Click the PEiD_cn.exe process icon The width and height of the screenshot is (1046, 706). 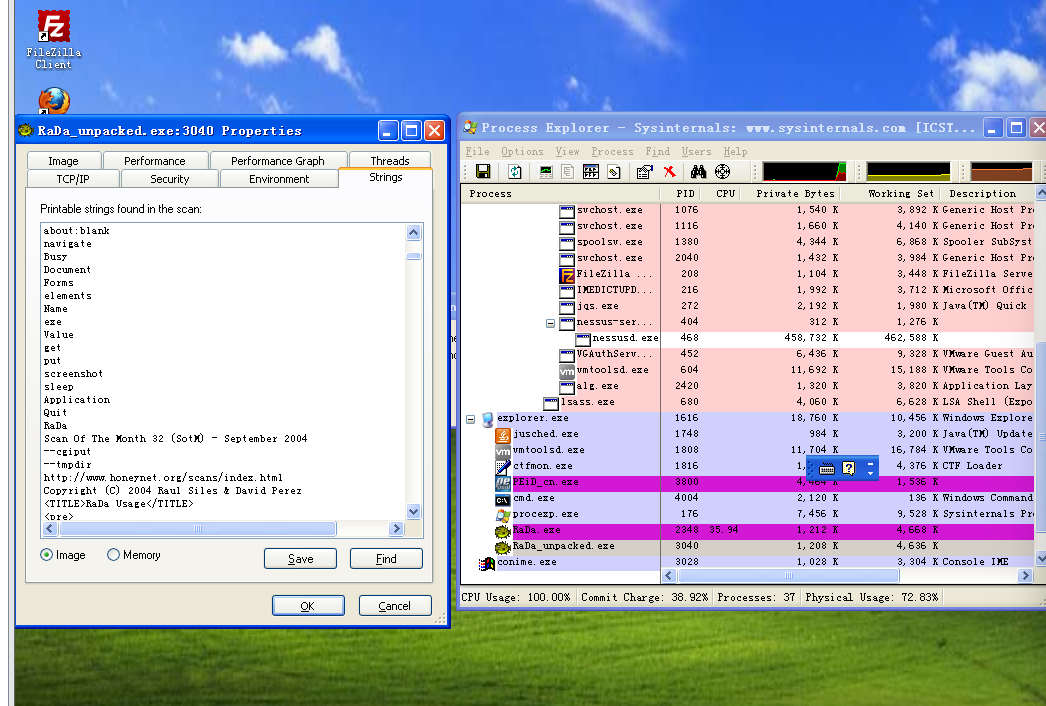(x=502, y=482)
